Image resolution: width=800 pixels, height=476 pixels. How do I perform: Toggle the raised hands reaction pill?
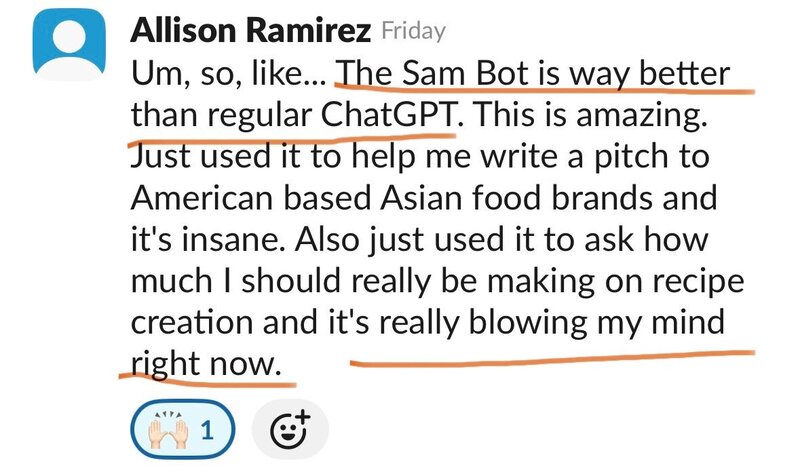(x=182, y=430)
